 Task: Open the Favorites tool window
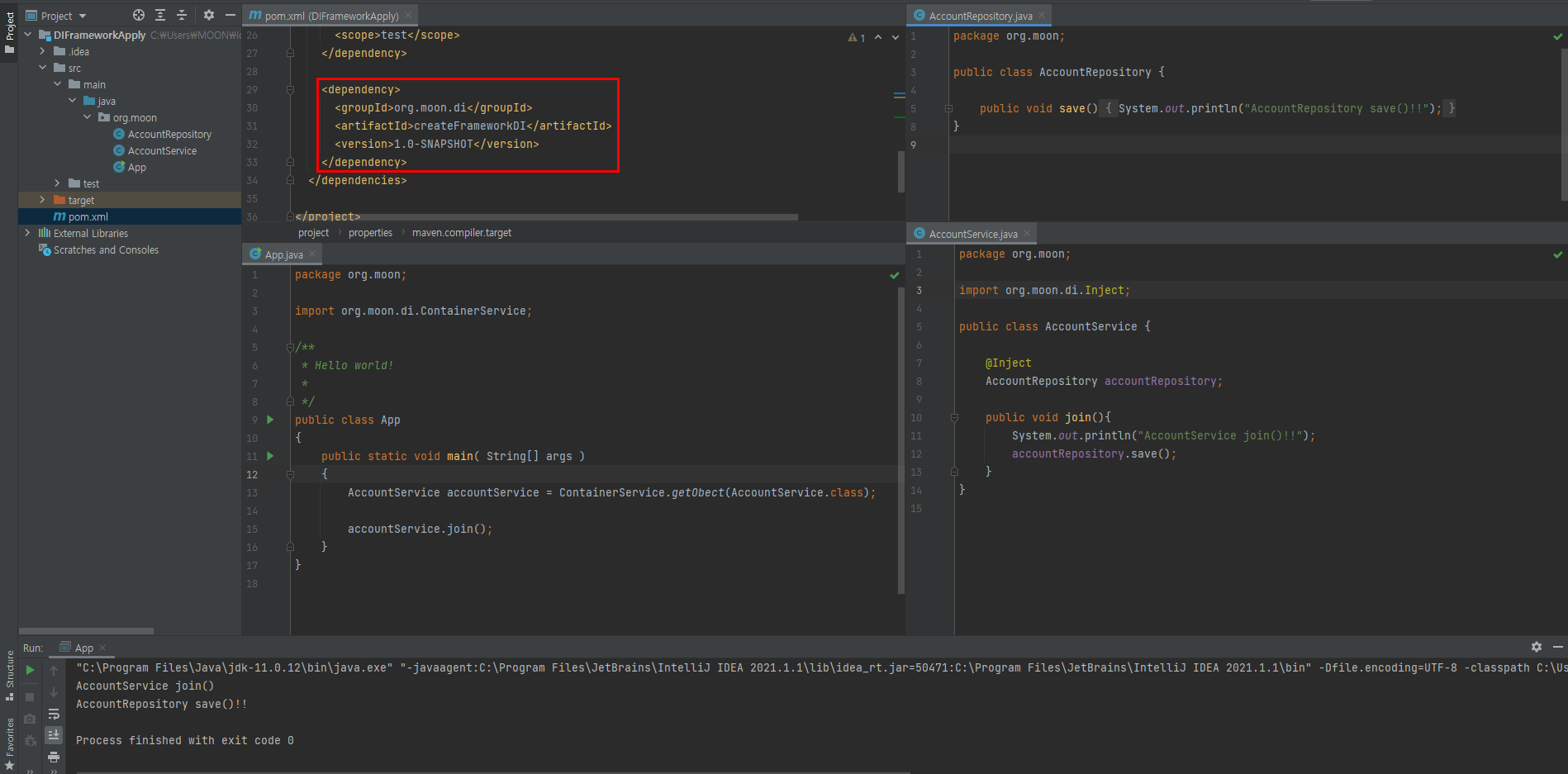point(10,744)
